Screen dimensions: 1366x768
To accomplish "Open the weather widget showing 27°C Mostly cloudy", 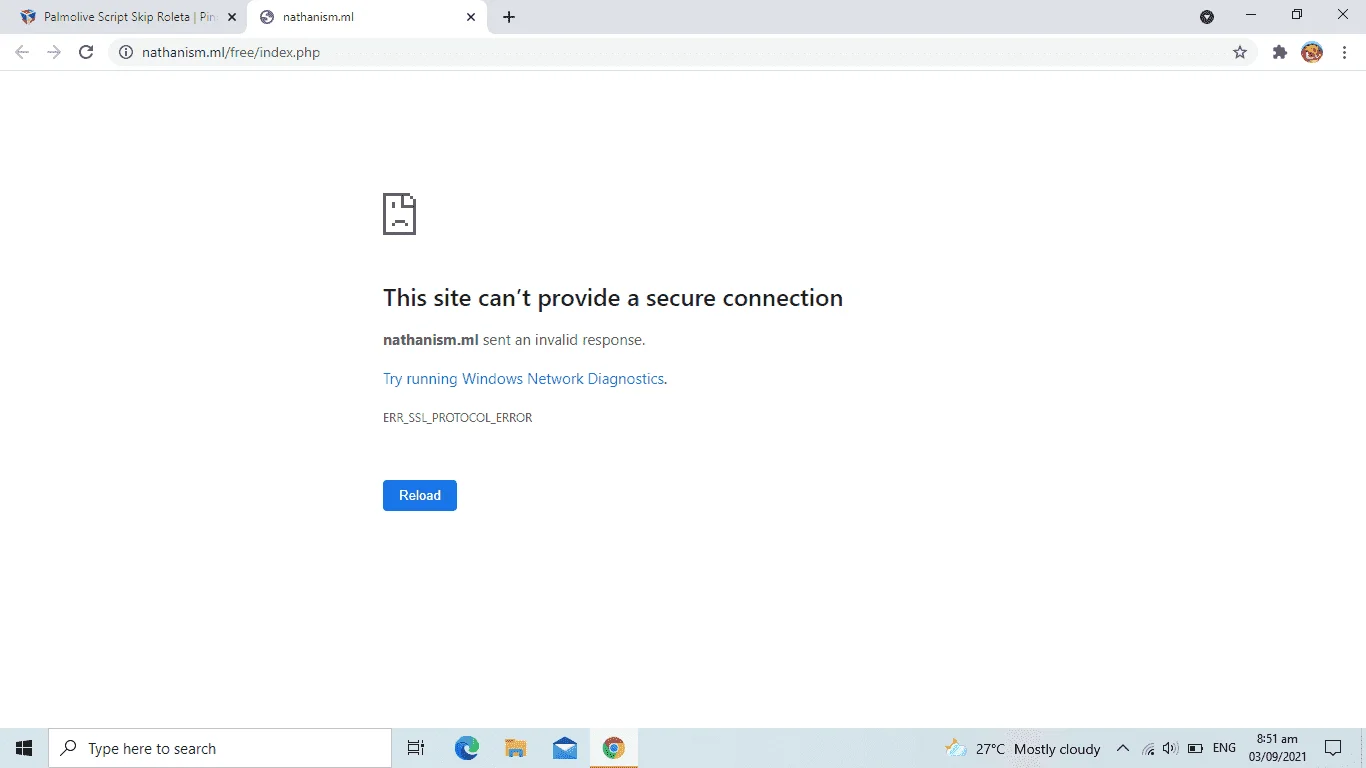I will click(x=1022, y=748).
